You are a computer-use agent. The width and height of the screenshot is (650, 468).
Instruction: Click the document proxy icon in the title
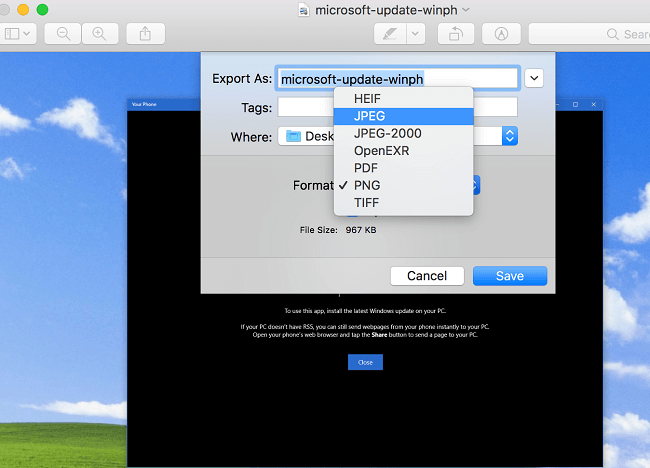click(304, 10)
